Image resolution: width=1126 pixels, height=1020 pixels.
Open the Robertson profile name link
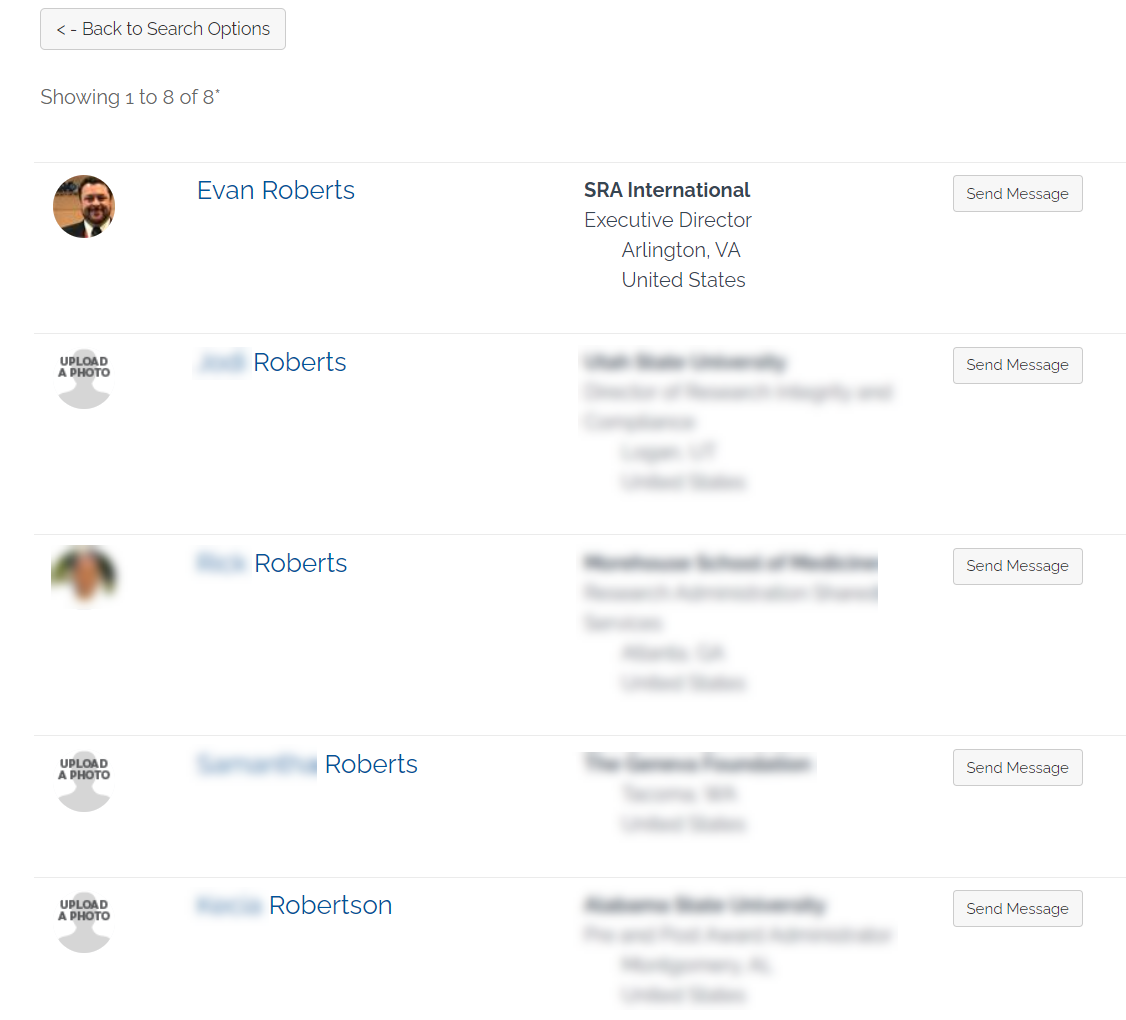pyautogui.click(x=294, y=905)
